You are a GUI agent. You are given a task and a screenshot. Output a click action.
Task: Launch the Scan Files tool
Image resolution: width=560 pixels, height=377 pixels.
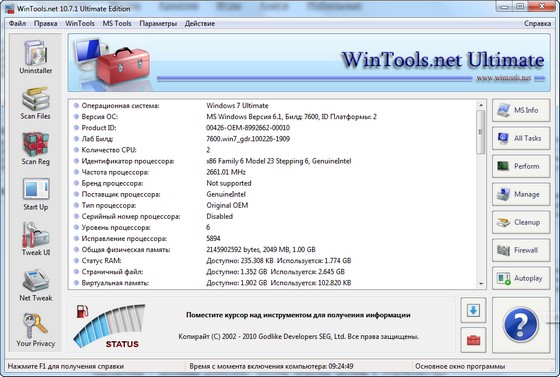pos(35,103)
